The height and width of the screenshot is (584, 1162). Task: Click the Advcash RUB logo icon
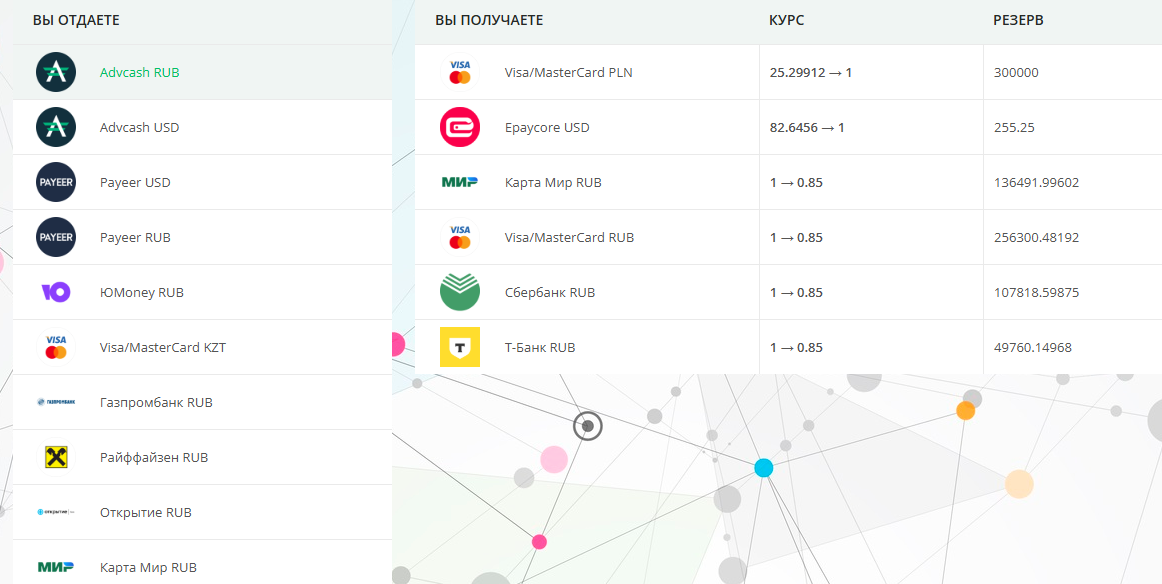(x=56, y=73)
